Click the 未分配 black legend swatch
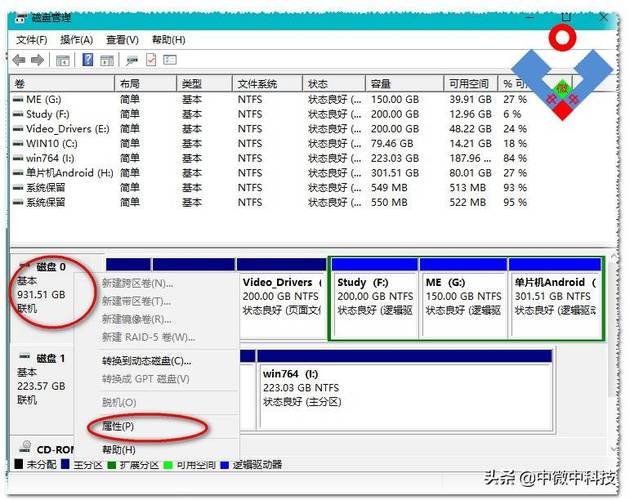Viewport: 630px width, 500px height. click(18, 464)
